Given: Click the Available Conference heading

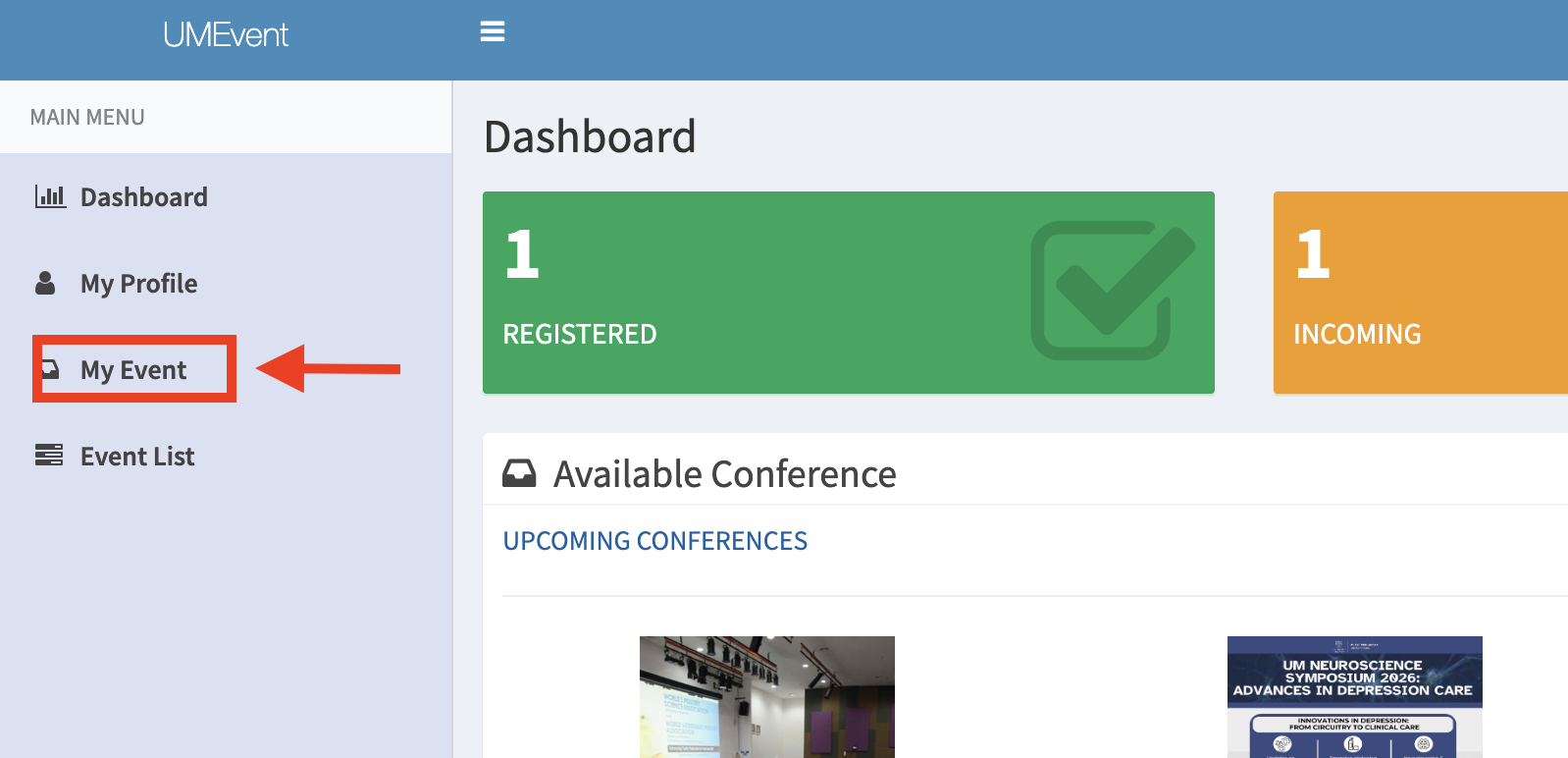Looking at the screenshot, I should (x=725, y=474).
